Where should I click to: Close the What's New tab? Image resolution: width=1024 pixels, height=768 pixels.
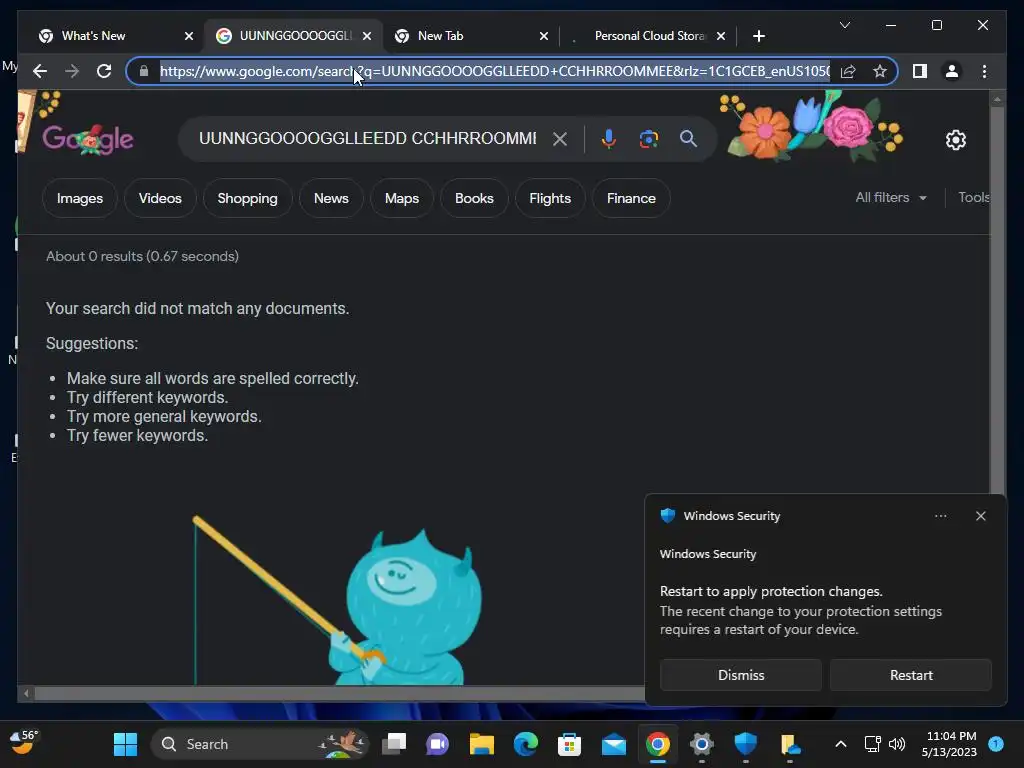pyautogui.click(x=189, y=36)
